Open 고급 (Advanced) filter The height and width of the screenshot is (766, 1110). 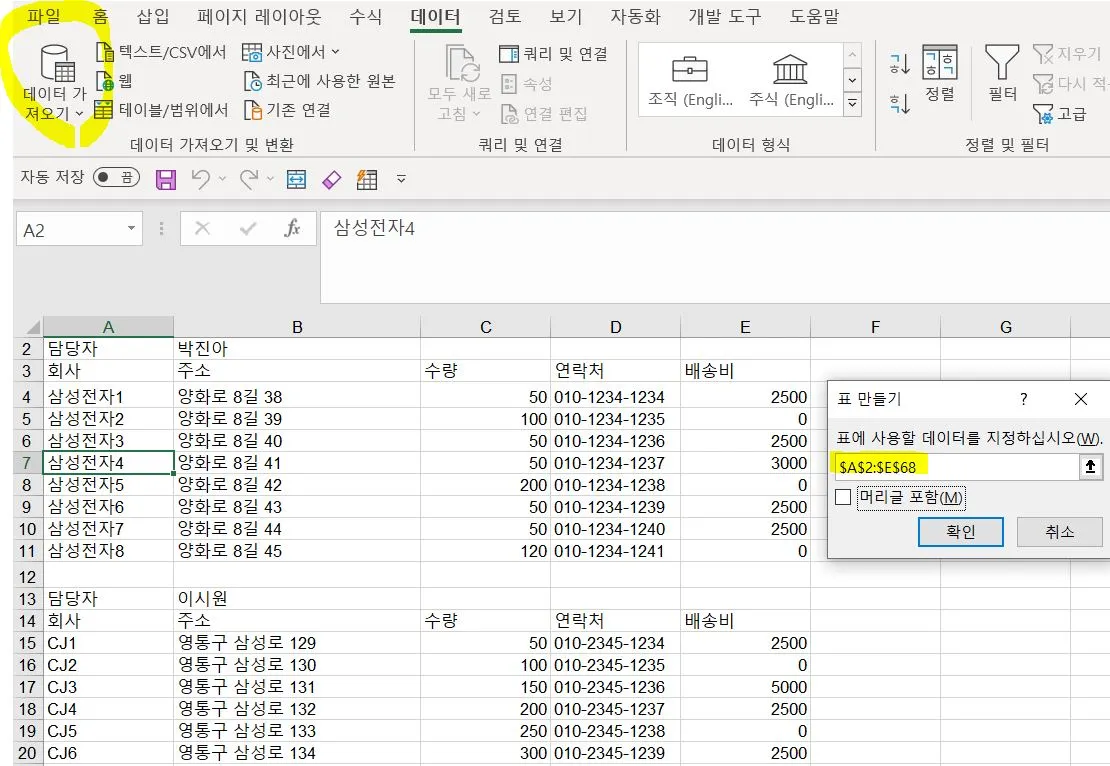[x=1060, y=113]
